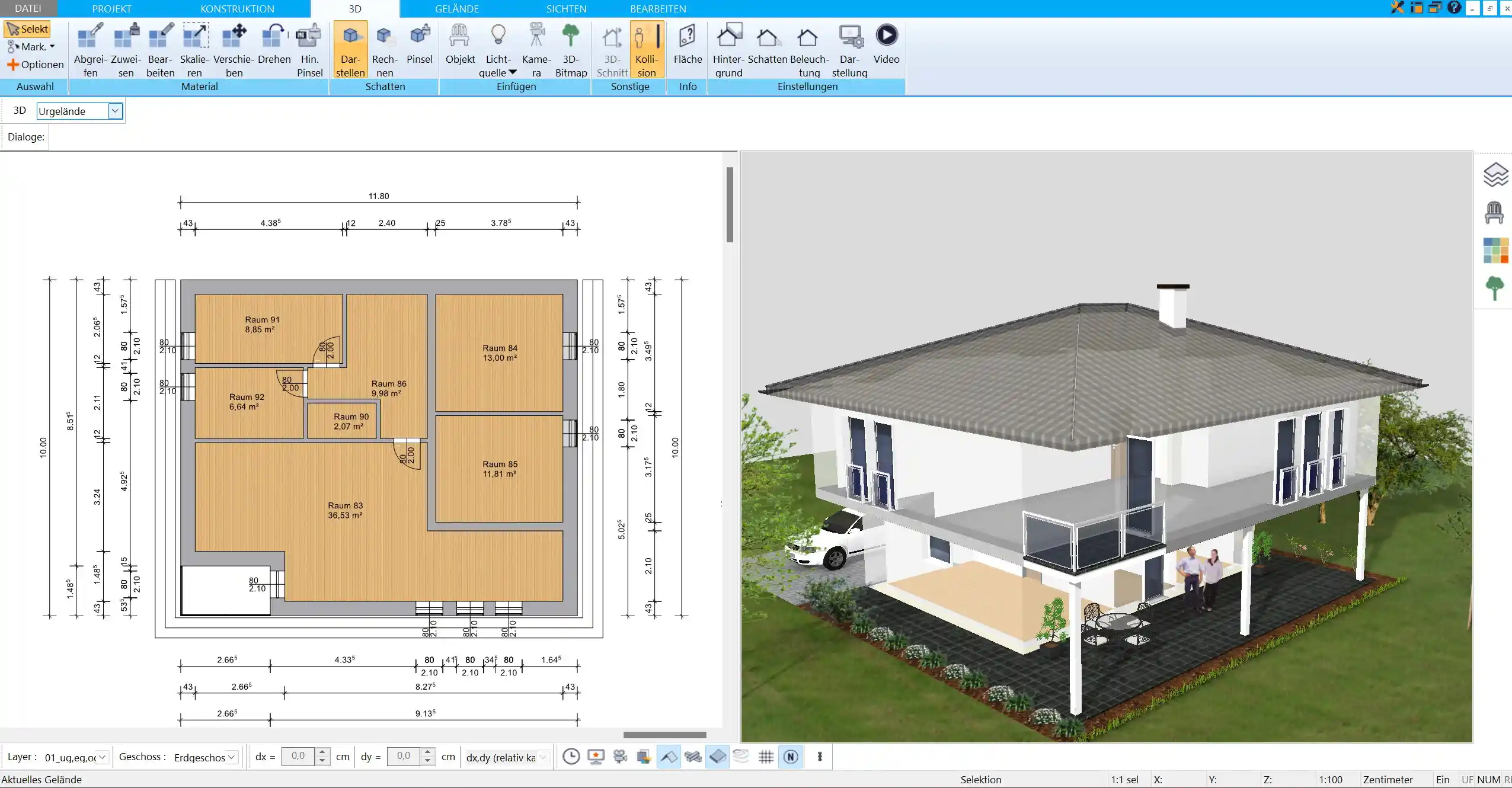Click the dx value input field

298,757
